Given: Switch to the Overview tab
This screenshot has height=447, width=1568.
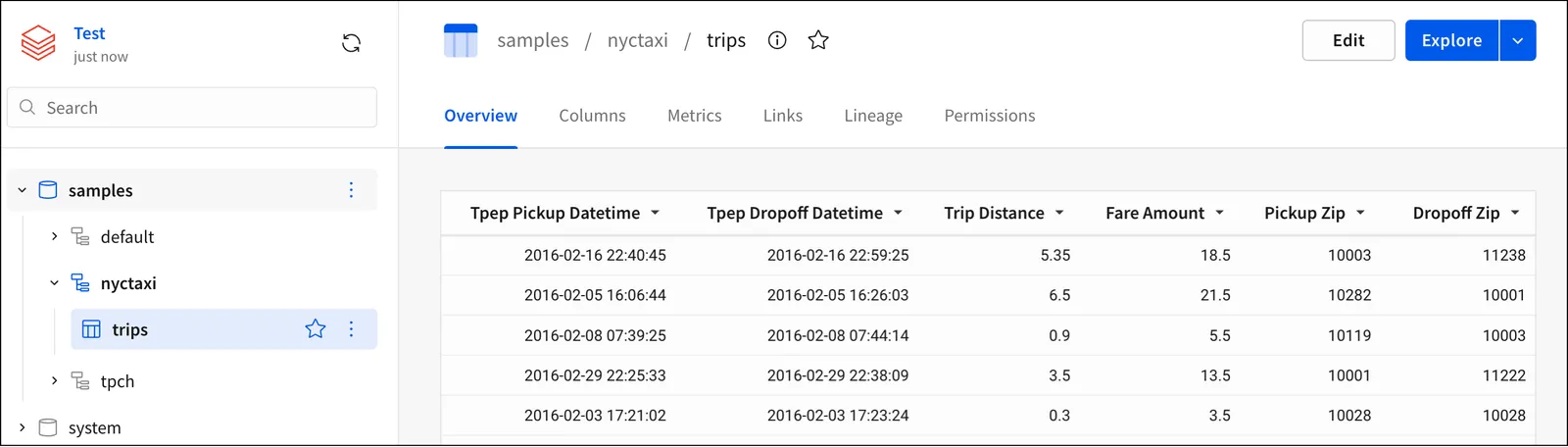Looking at the screenshot, I should [480, 116].
